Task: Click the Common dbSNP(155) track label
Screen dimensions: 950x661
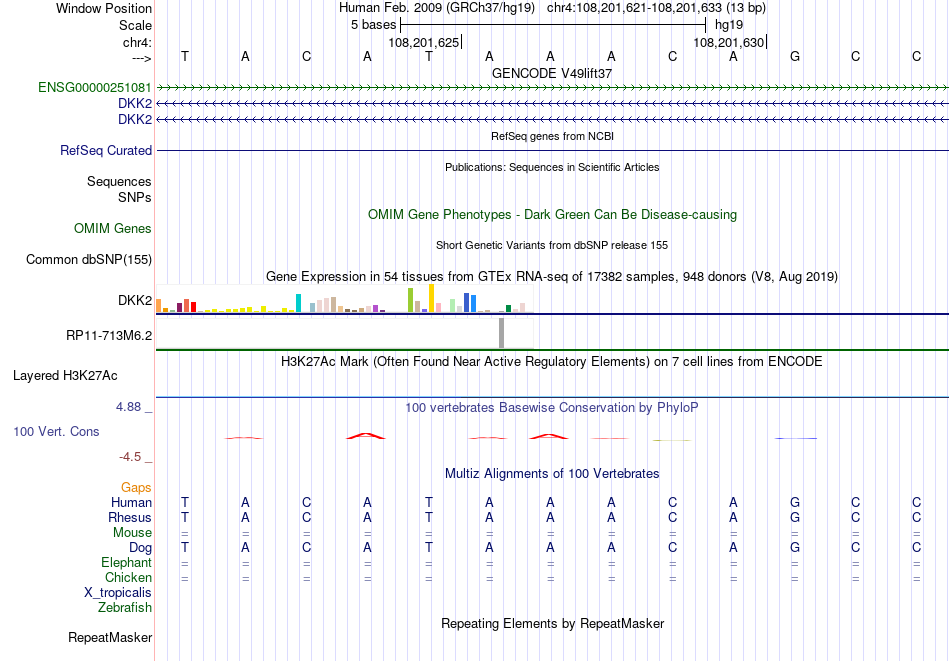Action: click(88, 259)
